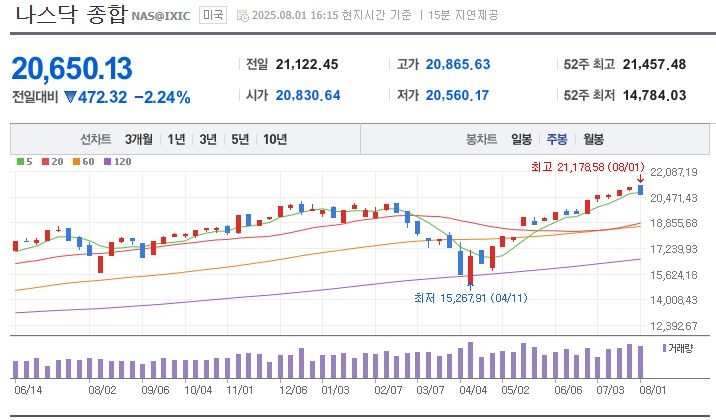This screenshot has width=716, height=420.
Task: Click the change amount 472.32
Action: [102, 97]
